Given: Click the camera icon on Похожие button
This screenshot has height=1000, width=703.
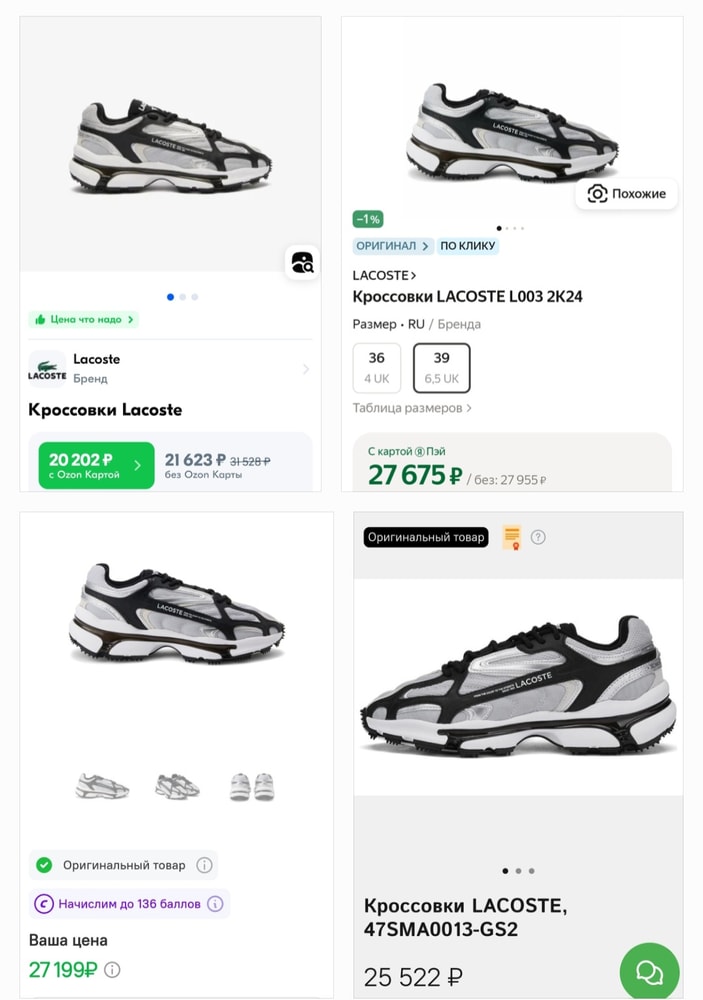Looking at the screenshot, I should click(597, 194).
